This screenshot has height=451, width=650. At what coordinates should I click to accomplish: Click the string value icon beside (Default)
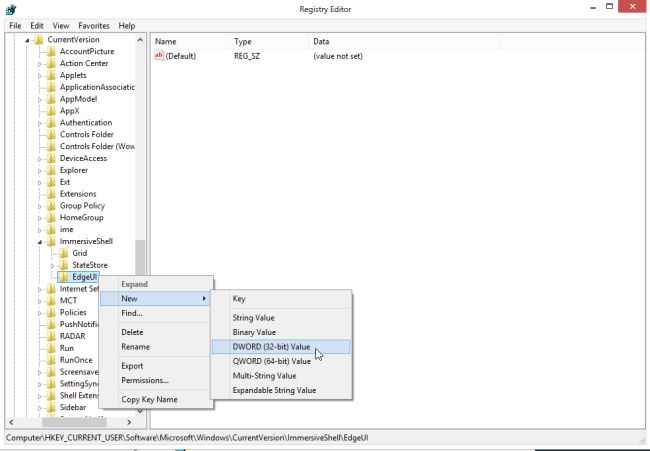point(159,56)
